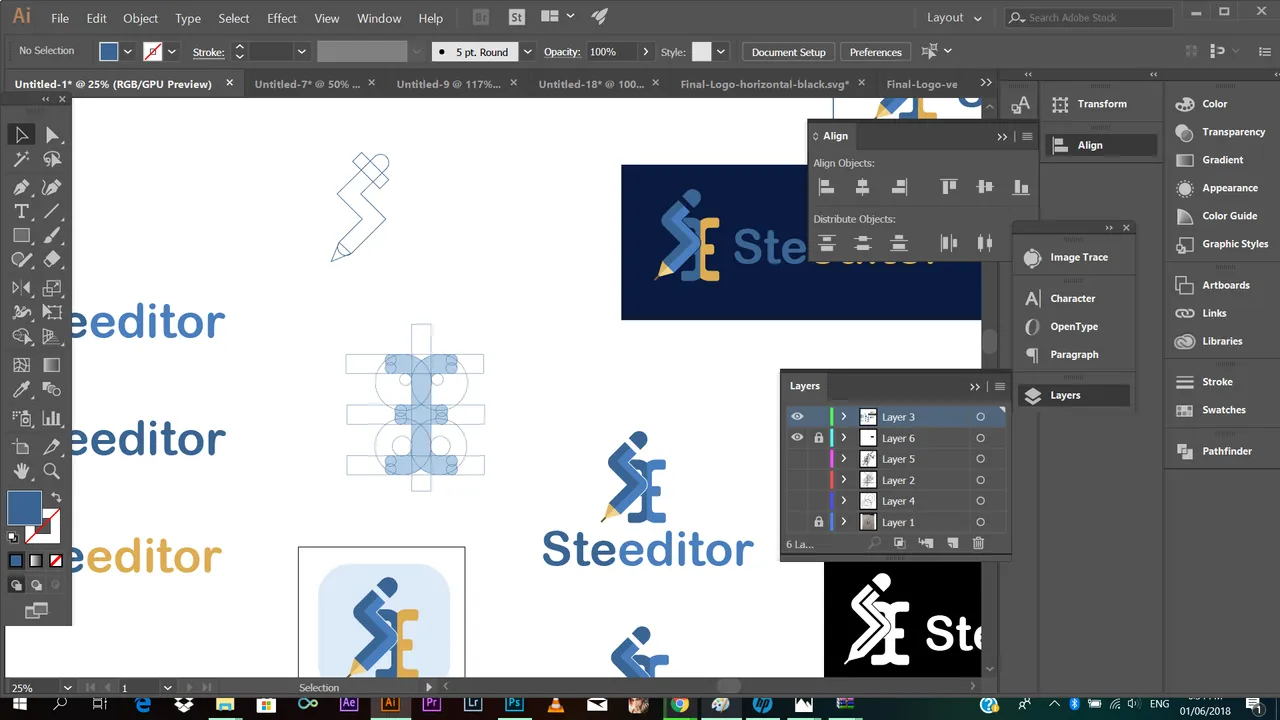1280x720 pixels.
Task: Select the Zoom tool
Action: 52,471
